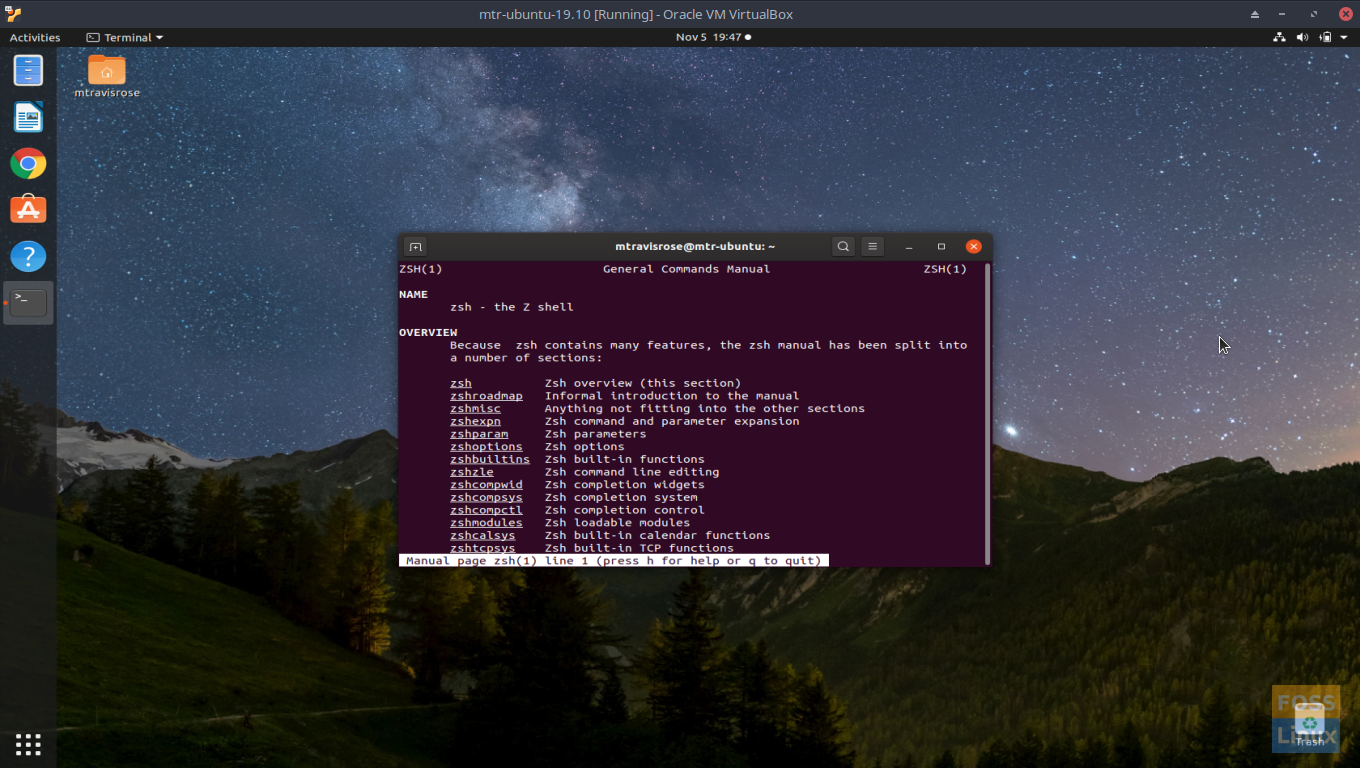Close the terminal with orange X
The height and width of the screenshot is (768, 1360).
973,246
